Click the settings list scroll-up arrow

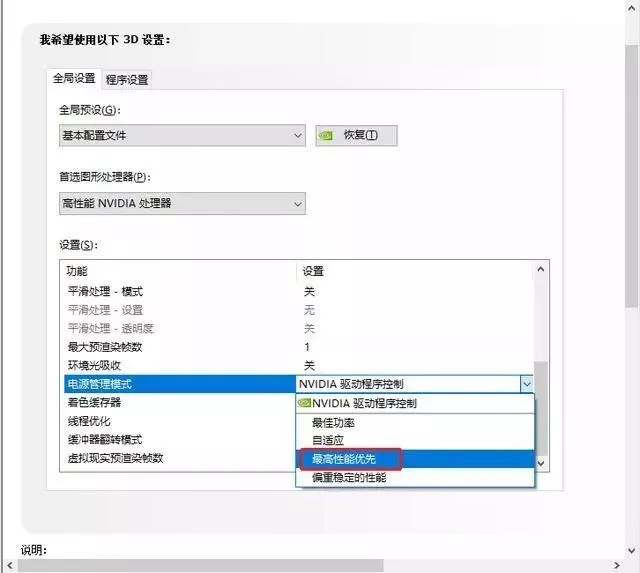[x=541, y=269]
